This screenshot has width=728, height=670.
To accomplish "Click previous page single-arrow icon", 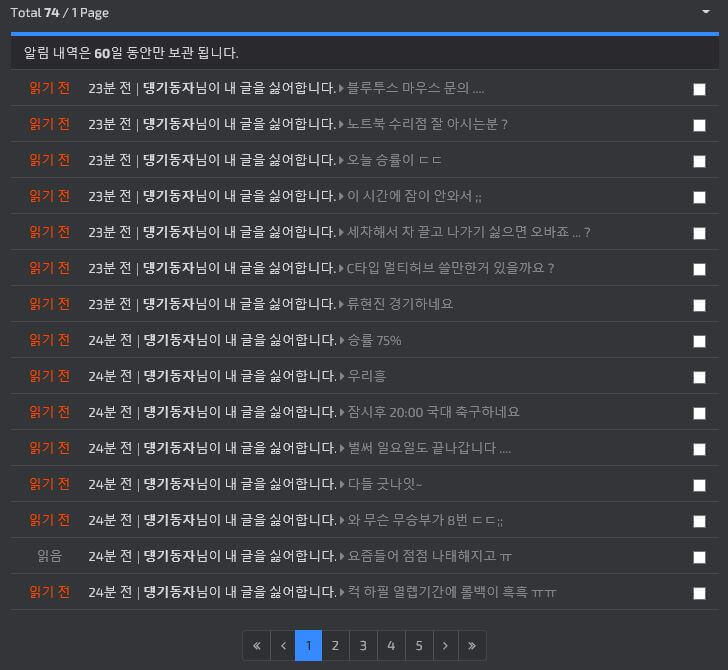I will click(283, 645).
